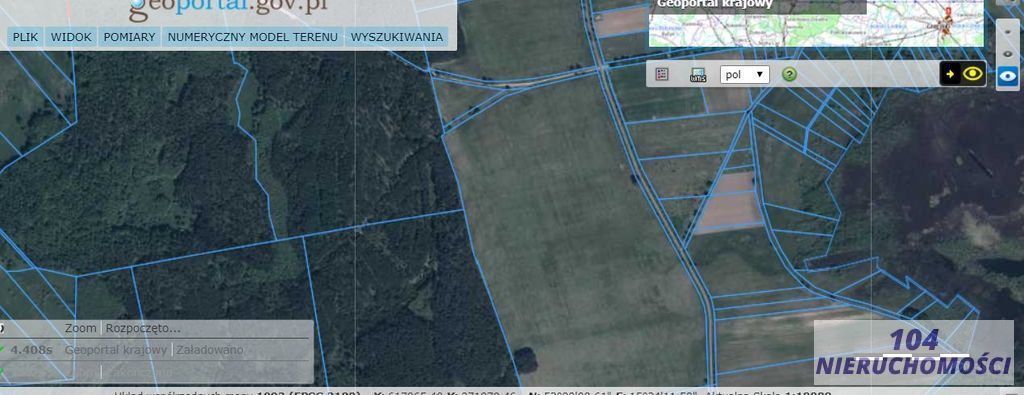Click the green help question mark
Image resolution: width=1024 pixels, height=395 pixels.
tap(789, 74)
